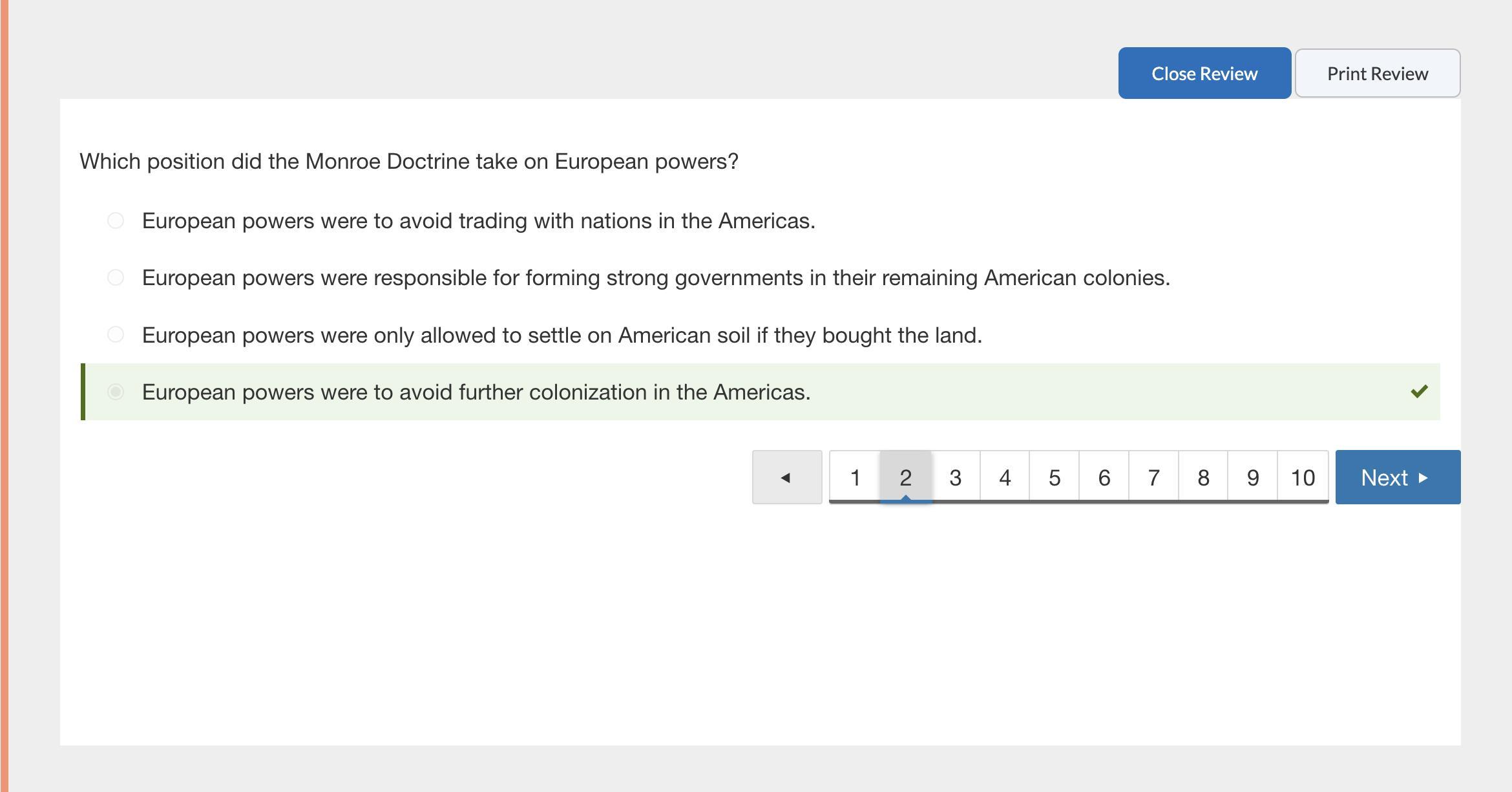Select radio for avoid trading with nations
The width and height of the screenshot is (1512, 792).
click(x=116, y=221)
